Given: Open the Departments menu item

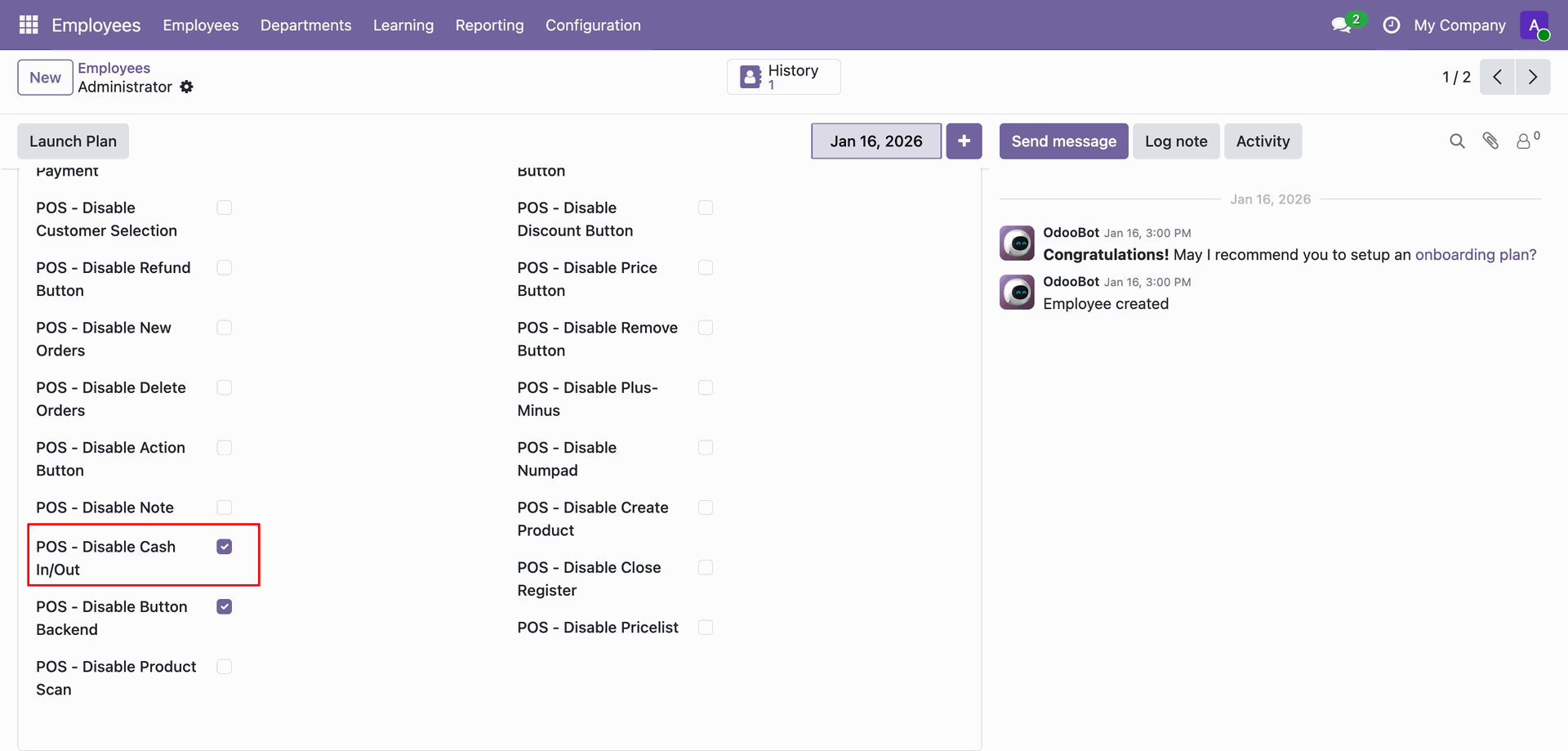Looking at the screenshot, I should tap(305, 25).
